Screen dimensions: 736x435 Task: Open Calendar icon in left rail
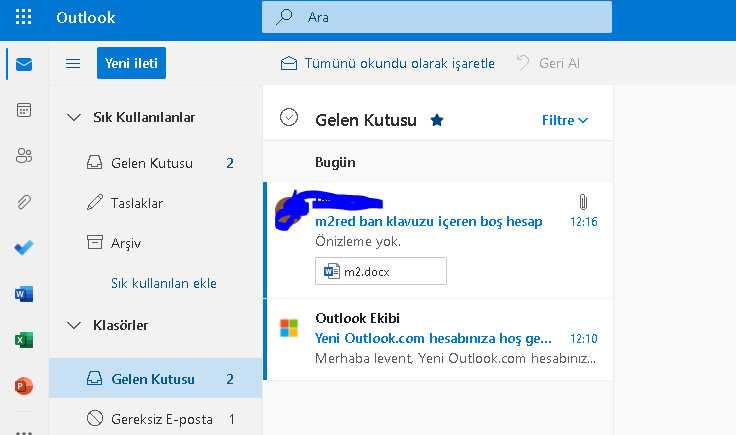tap(24, 110)
